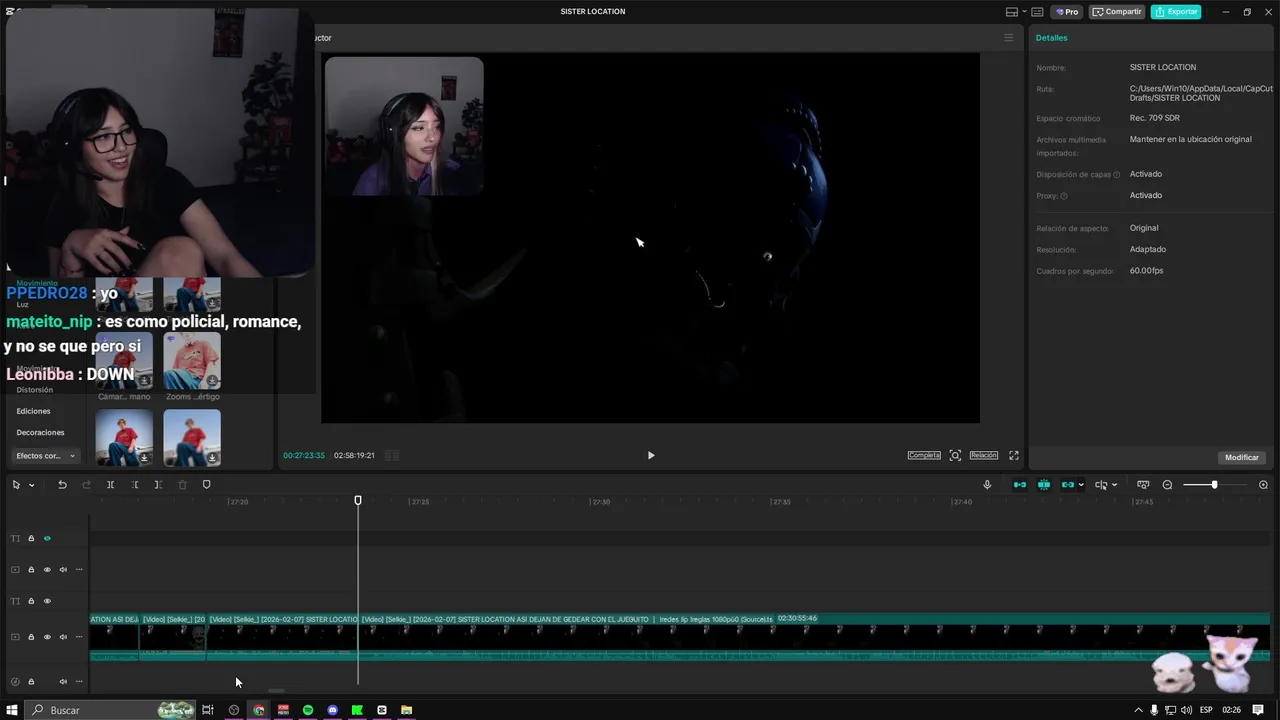1280x720 pixels.
Task: Click the playhead marker on timeline ruler
Action: (x=358, y=500)
